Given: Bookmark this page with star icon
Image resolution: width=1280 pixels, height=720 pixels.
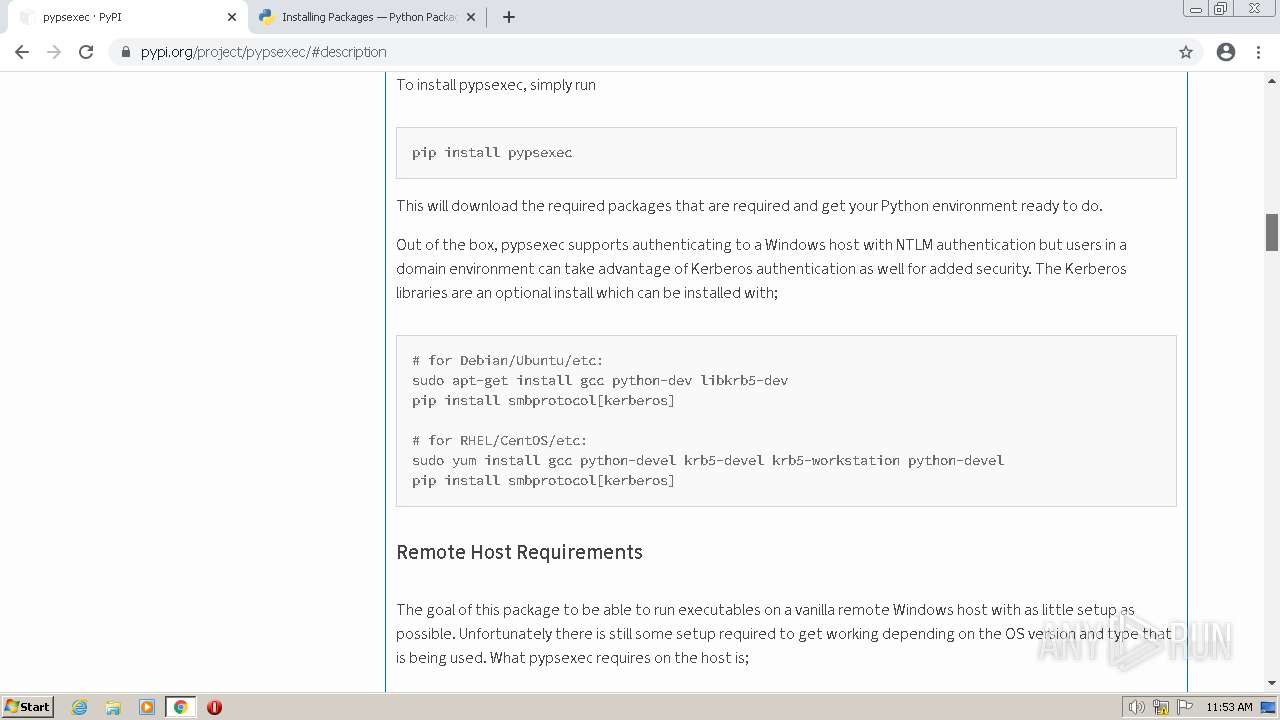Looking at the screenshot, I should [x=1186, y=52].
